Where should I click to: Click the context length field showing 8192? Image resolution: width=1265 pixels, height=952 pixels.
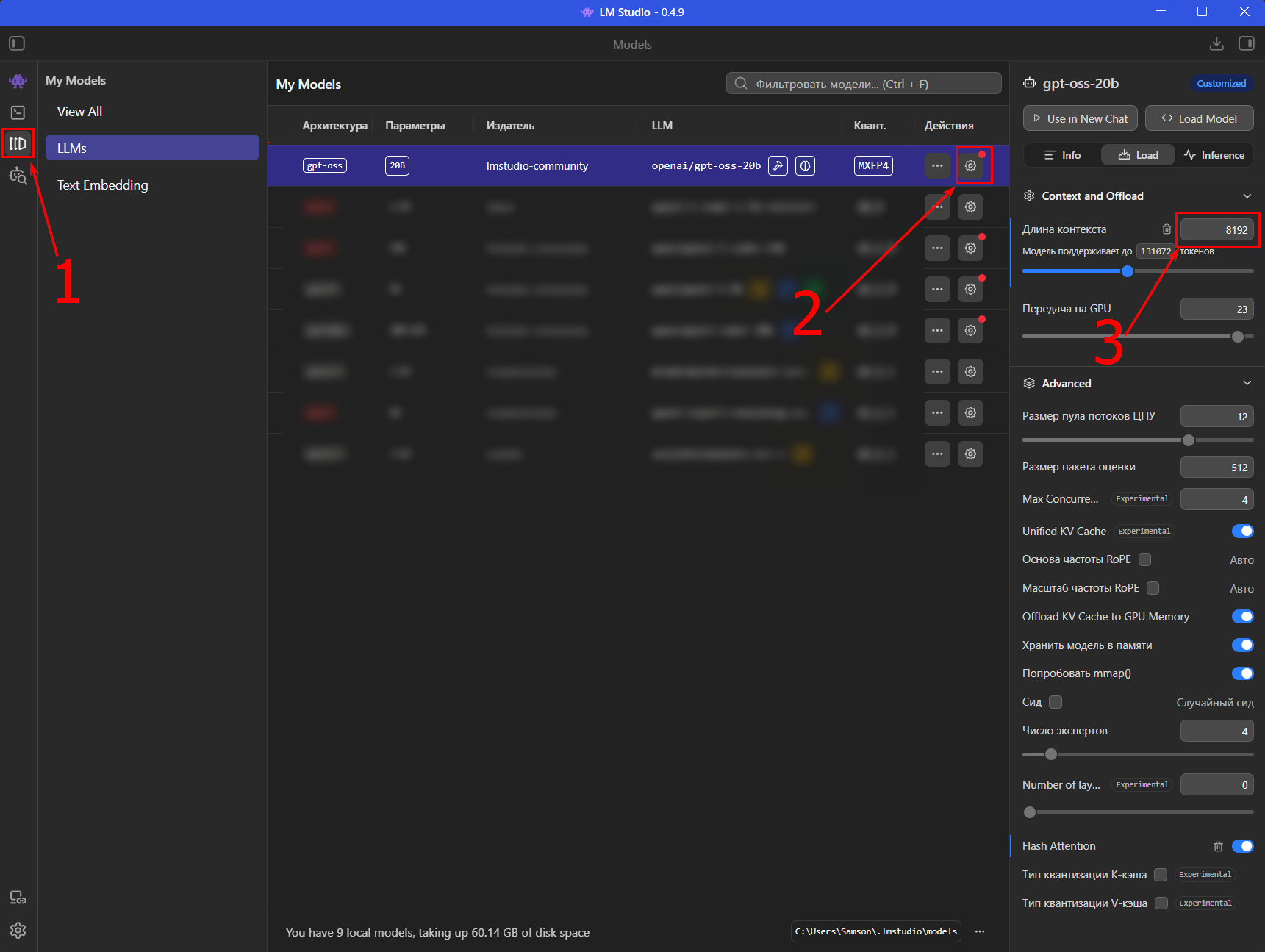coord(1217,230)
